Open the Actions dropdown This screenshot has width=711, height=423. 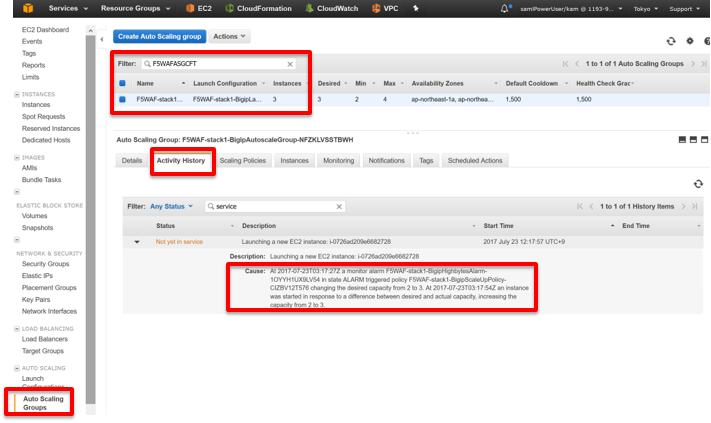[x=229, y=36]
